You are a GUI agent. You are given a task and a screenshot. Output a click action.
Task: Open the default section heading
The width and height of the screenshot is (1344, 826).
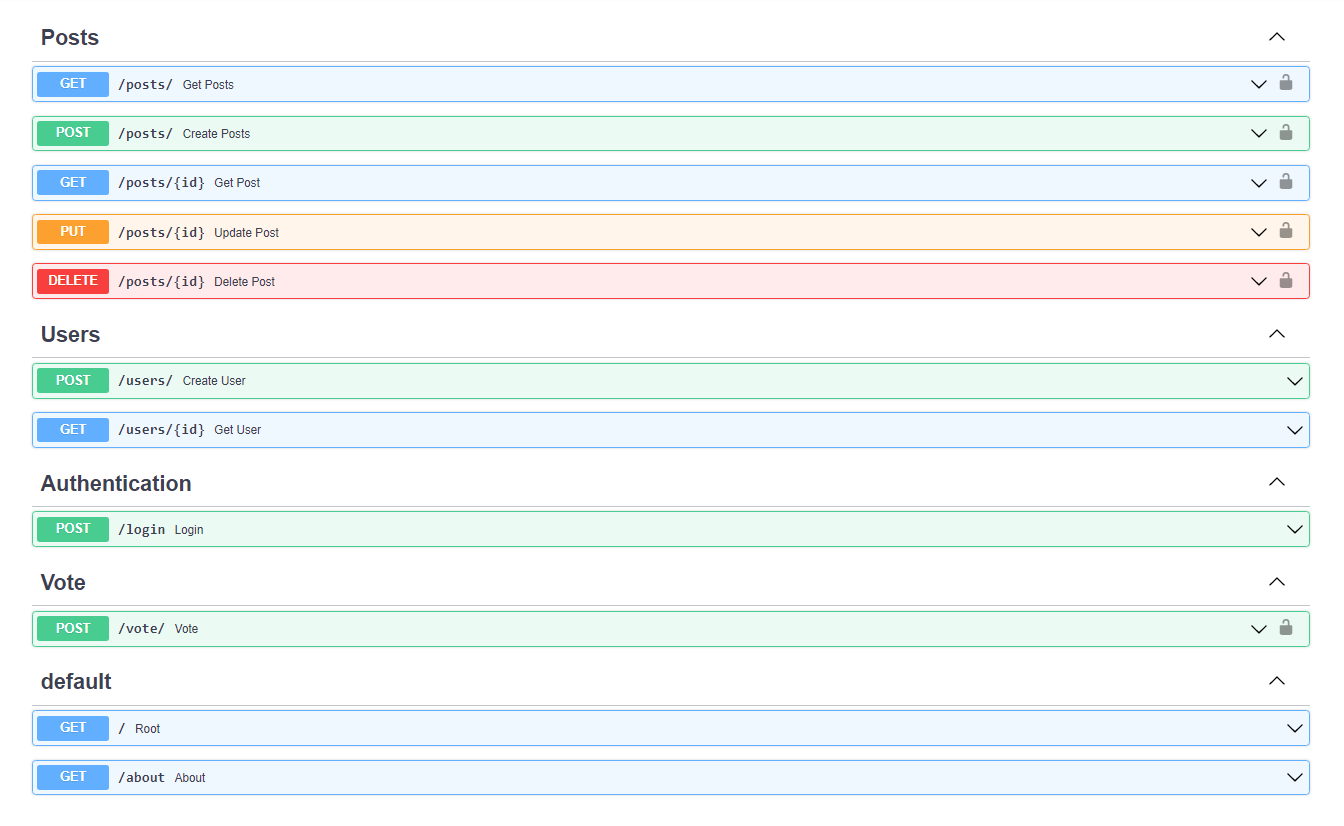pyautogui.click(x=76, y=681)
